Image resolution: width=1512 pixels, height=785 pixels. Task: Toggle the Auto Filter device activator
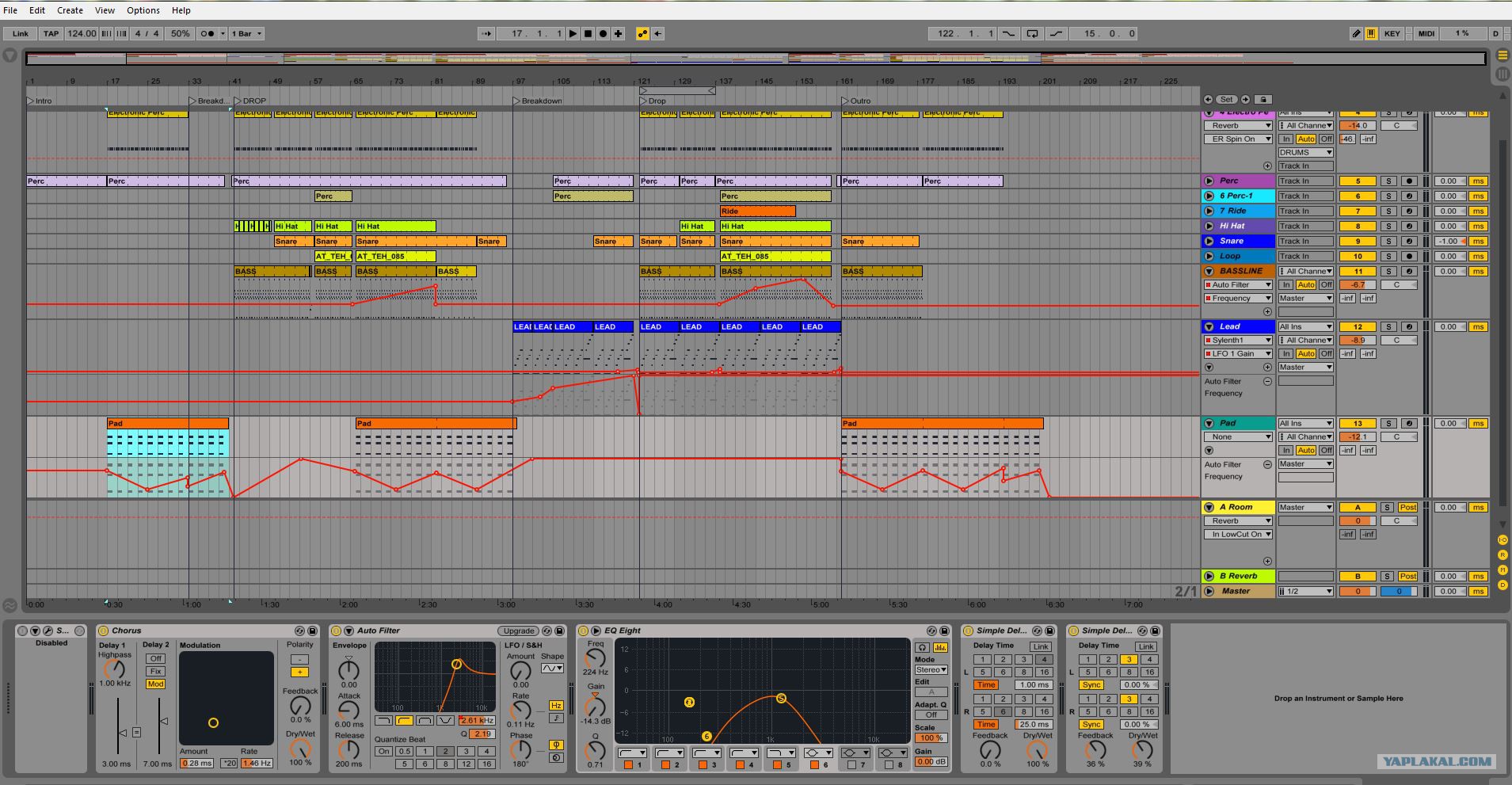336,631
